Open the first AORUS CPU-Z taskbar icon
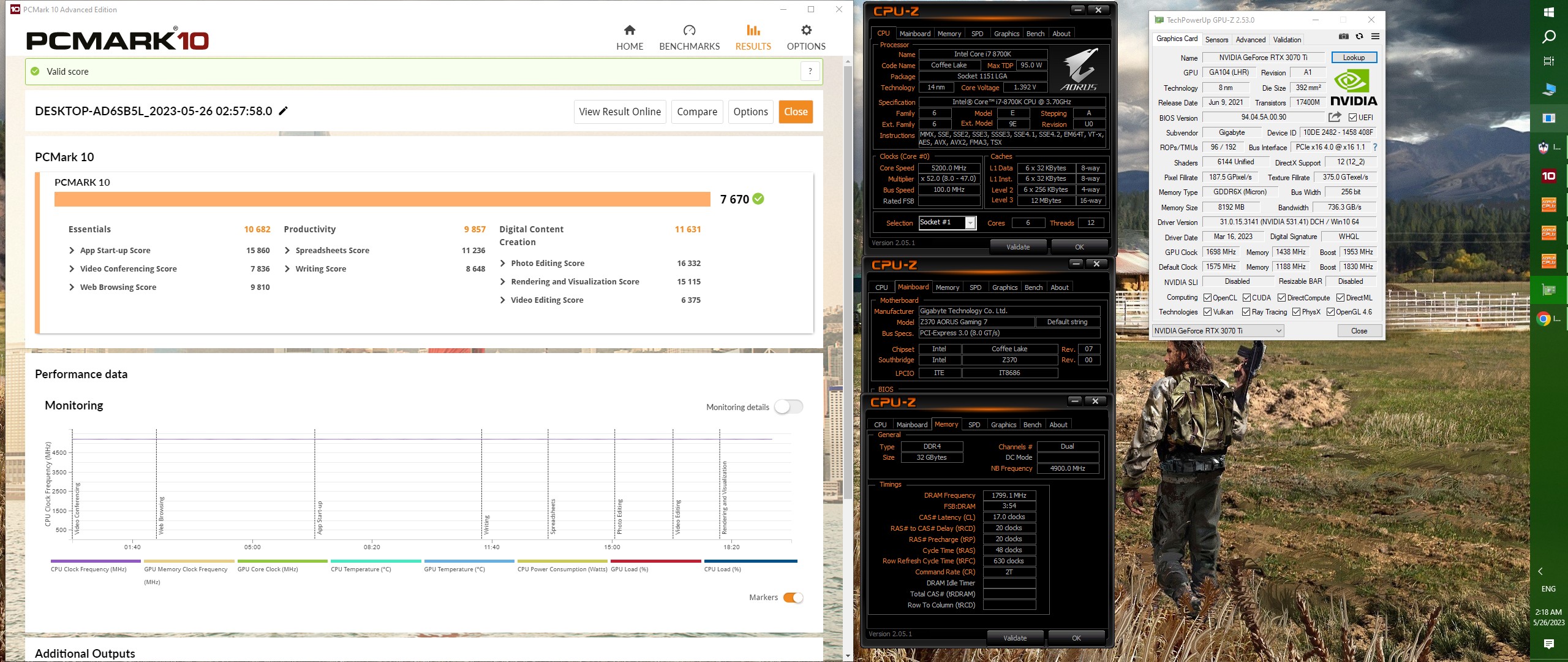The height and width of the screenshot is (662, 1568). 1548,204
